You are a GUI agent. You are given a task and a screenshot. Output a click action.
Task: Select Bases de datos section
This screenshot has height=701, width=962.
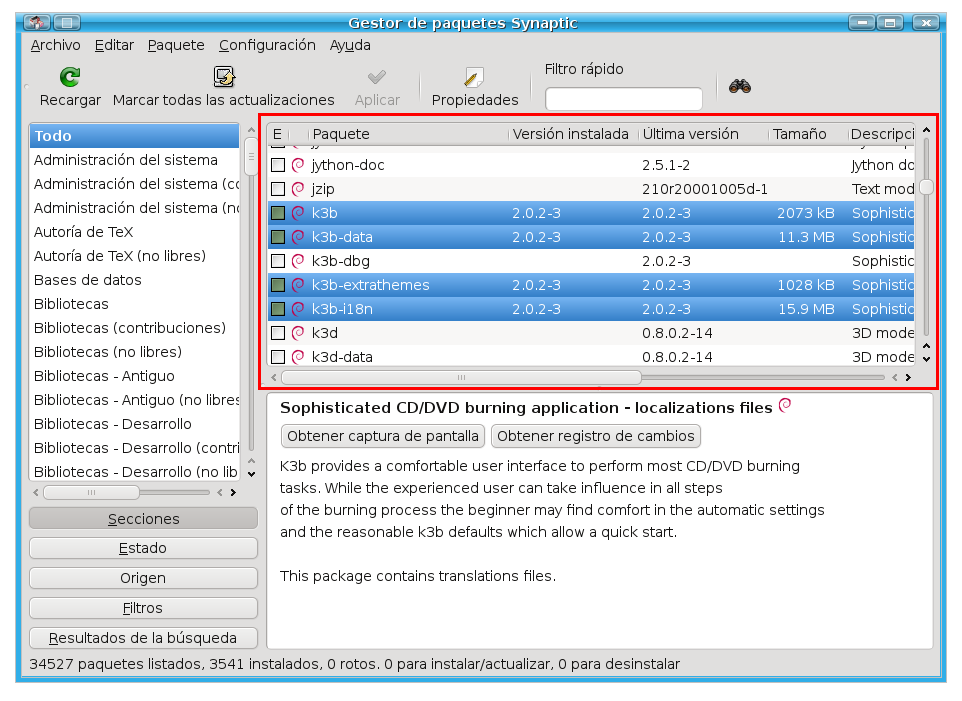click(134, 280)
